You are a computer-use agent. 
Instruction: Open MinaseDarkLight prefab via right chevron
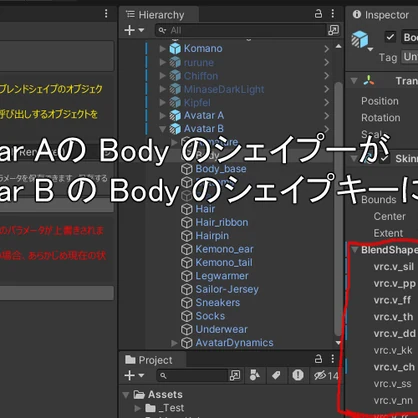(x=327, y=89)
